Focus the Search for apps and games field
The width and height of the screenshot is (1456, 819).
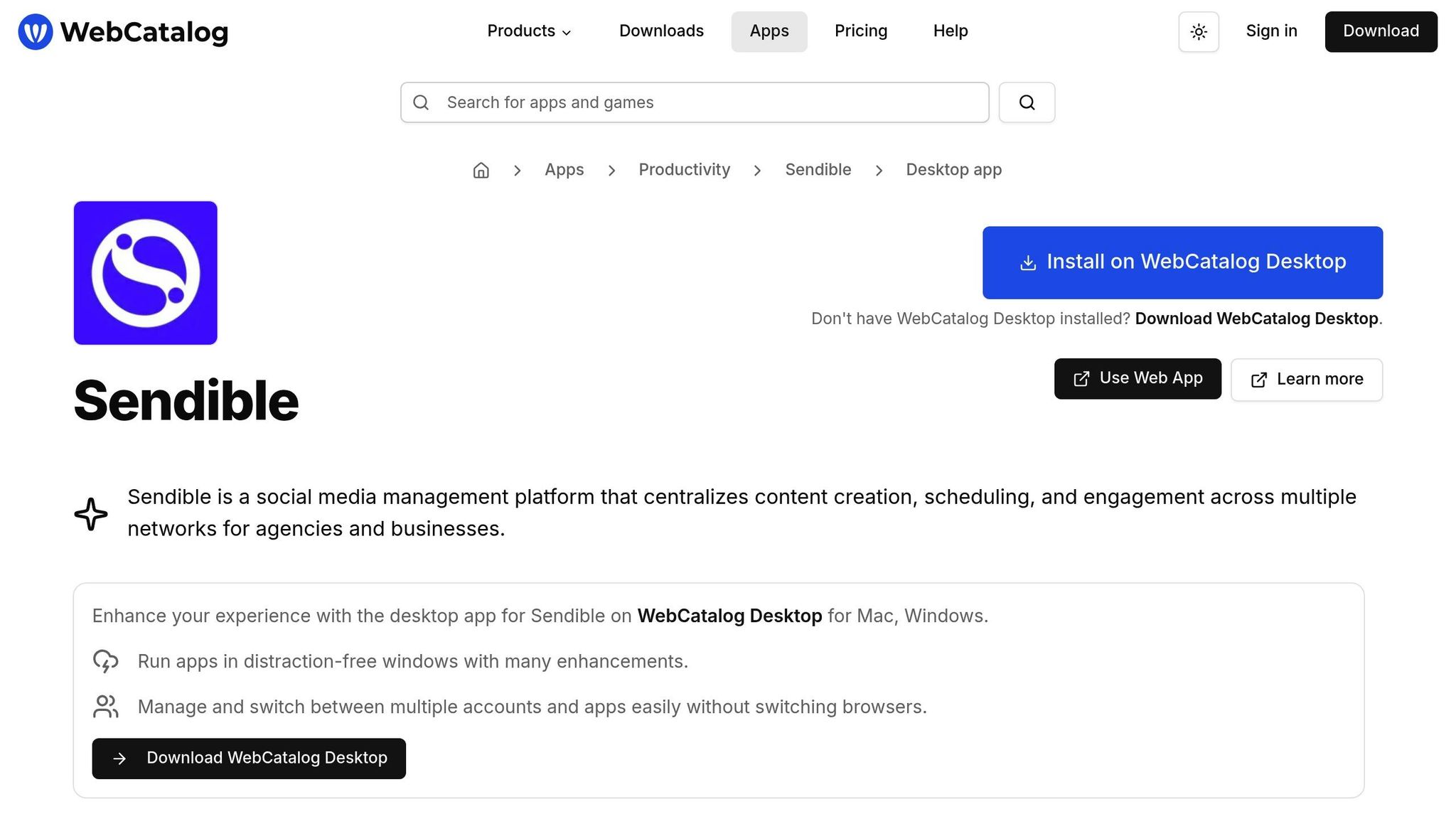pyautogui.click(x=711, y=102)
